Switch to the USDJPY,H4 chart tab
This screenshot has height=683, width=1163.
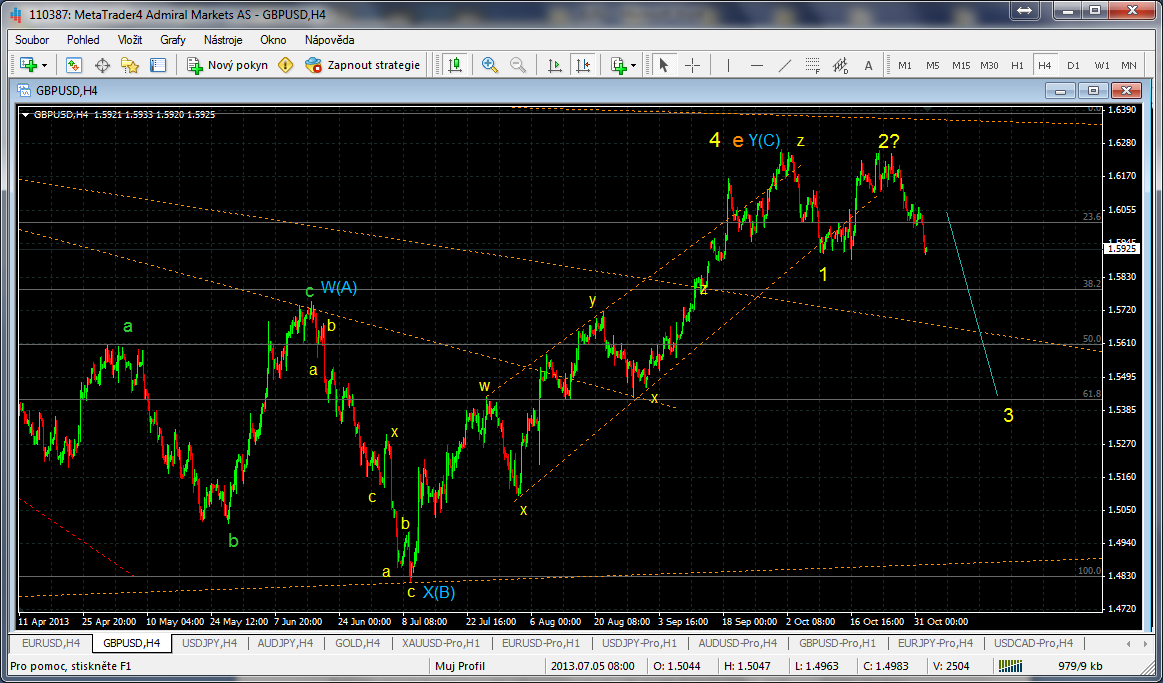pyautogui.click(x=211, y=643)
